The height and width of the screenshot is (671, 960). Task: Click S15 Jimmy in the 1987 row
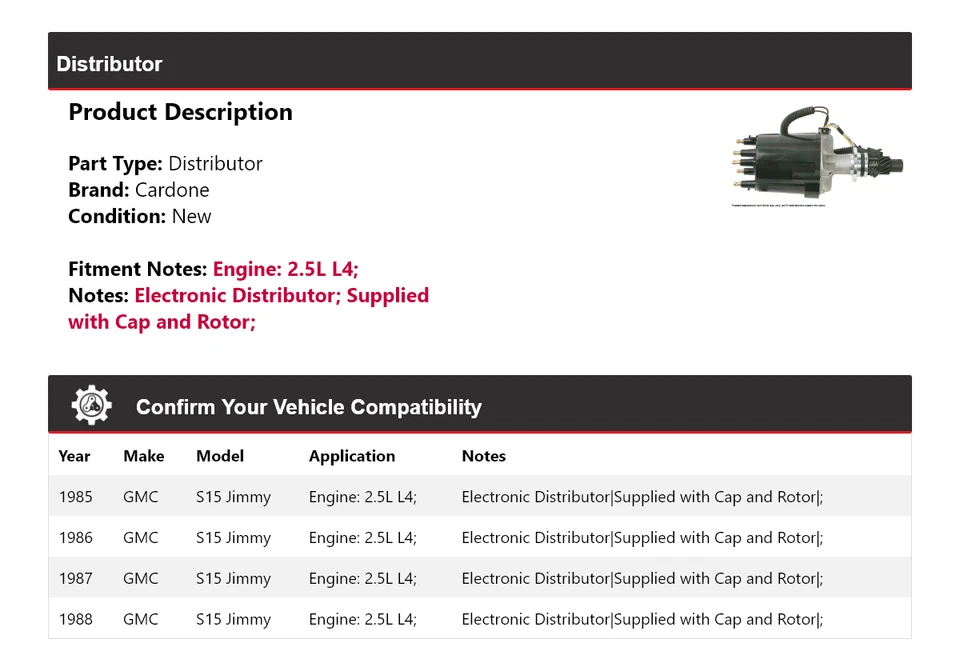point(233,579)
